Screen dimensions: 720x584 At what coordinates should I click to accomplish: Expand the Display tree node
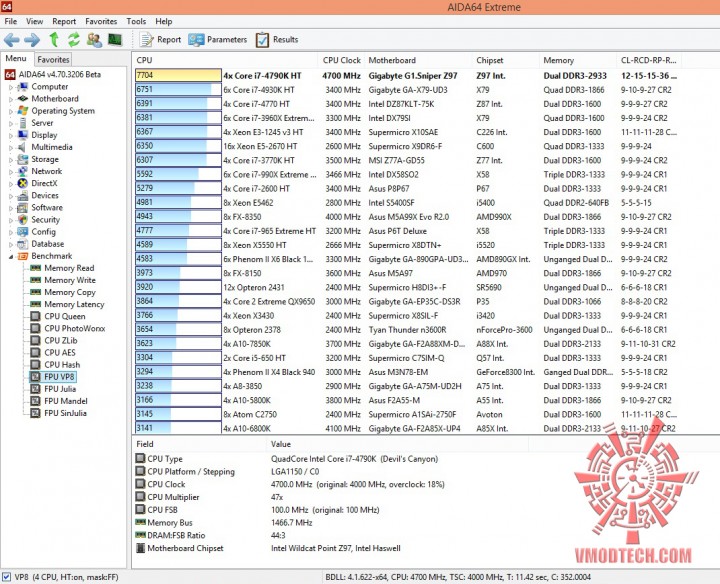11,135
